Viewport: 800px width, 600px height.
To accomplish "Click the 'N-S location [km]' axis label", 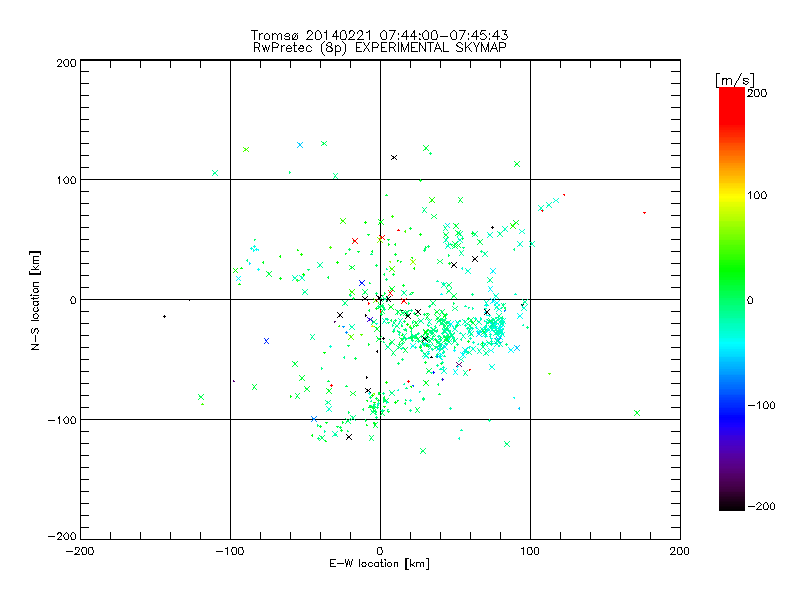I will pyautogui.click(x=35, y=301).
